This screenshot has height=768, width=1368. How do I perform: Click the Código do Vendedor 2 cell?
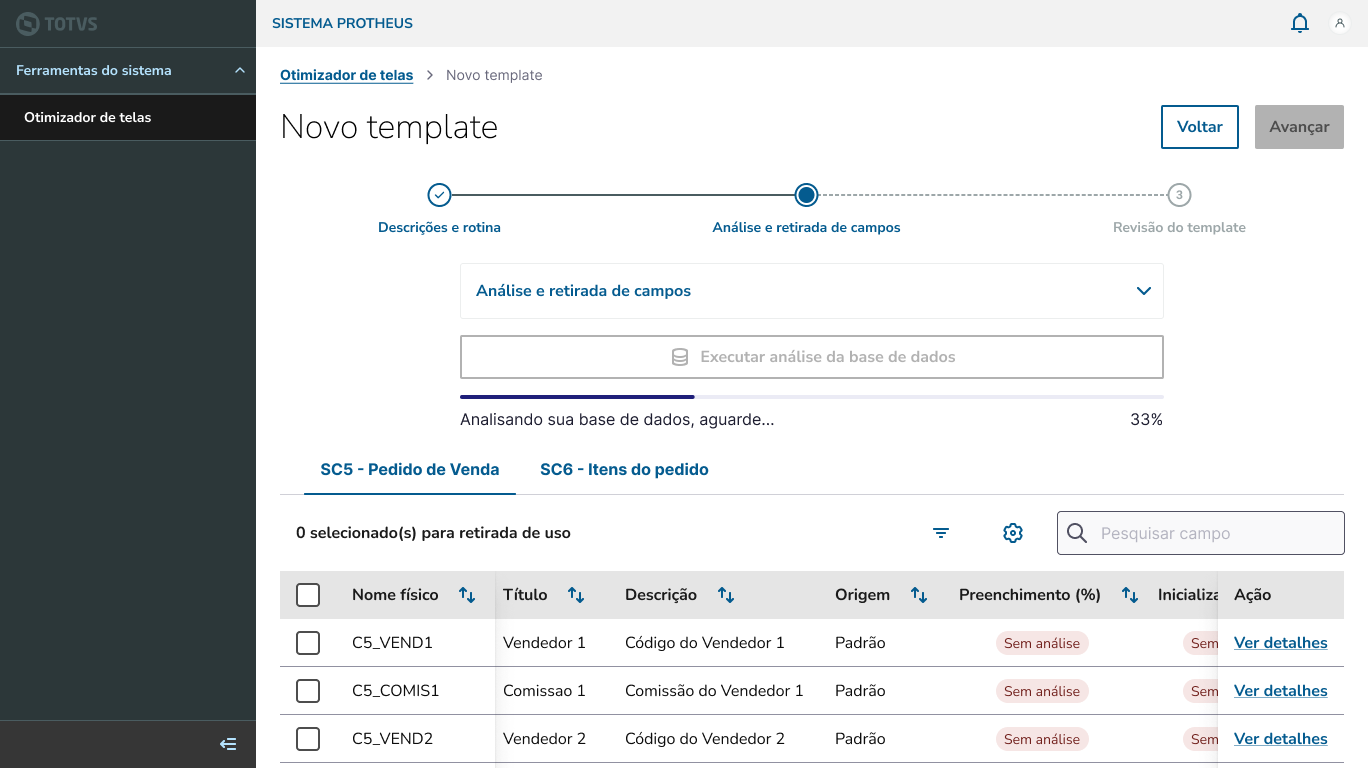pyautogui.click(x=705, y=739)
